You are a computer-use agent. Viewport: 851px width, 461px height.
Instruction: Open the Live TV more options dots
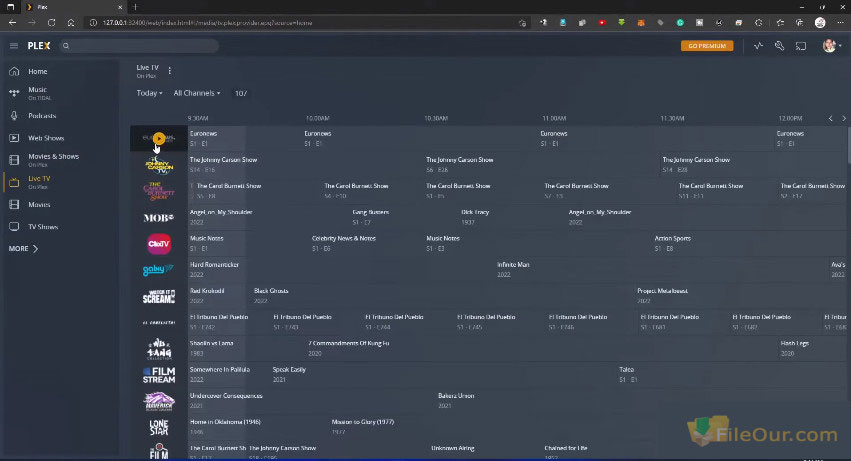(170, 71)
